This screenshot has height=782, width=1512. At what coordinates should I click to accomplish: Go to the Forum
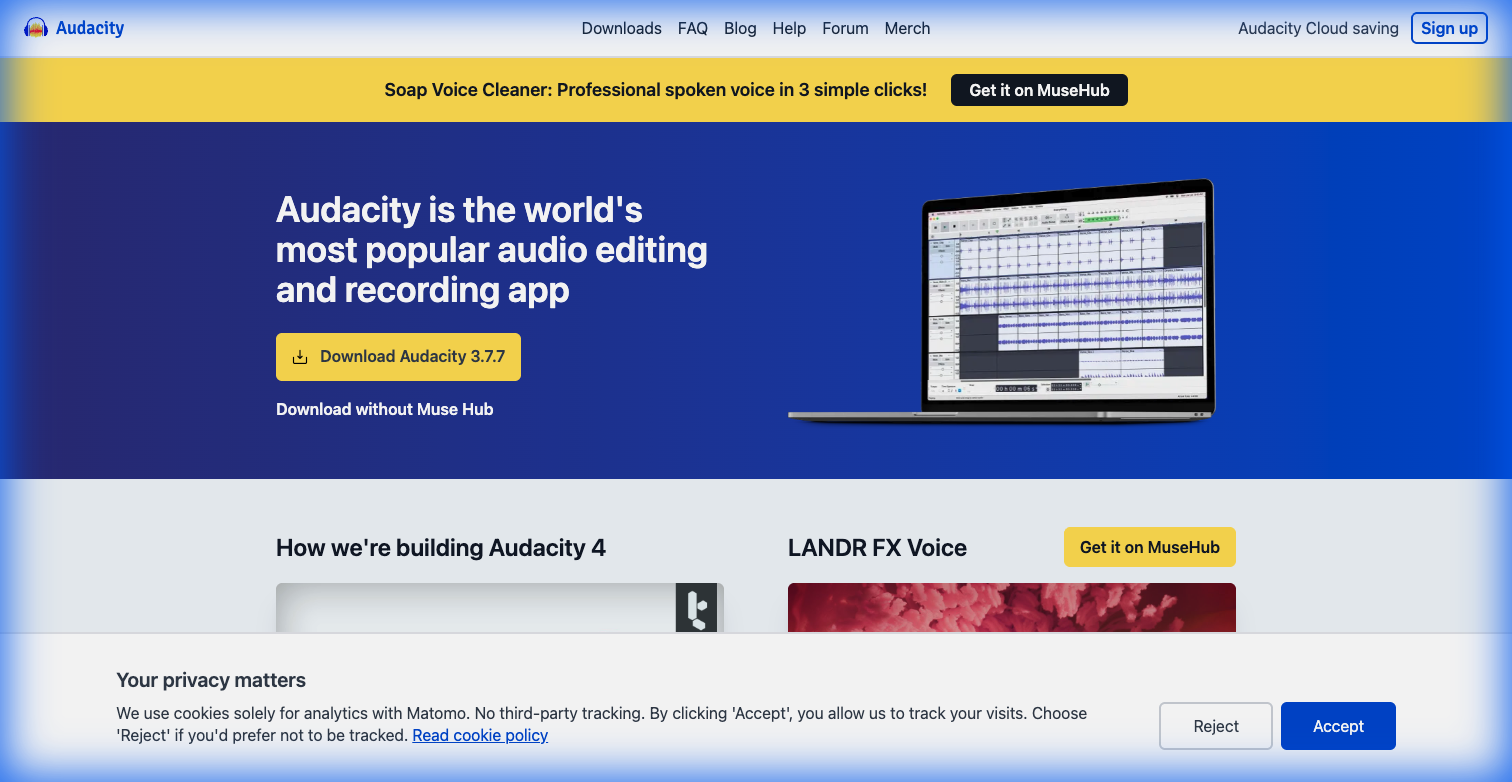point(845,28)
